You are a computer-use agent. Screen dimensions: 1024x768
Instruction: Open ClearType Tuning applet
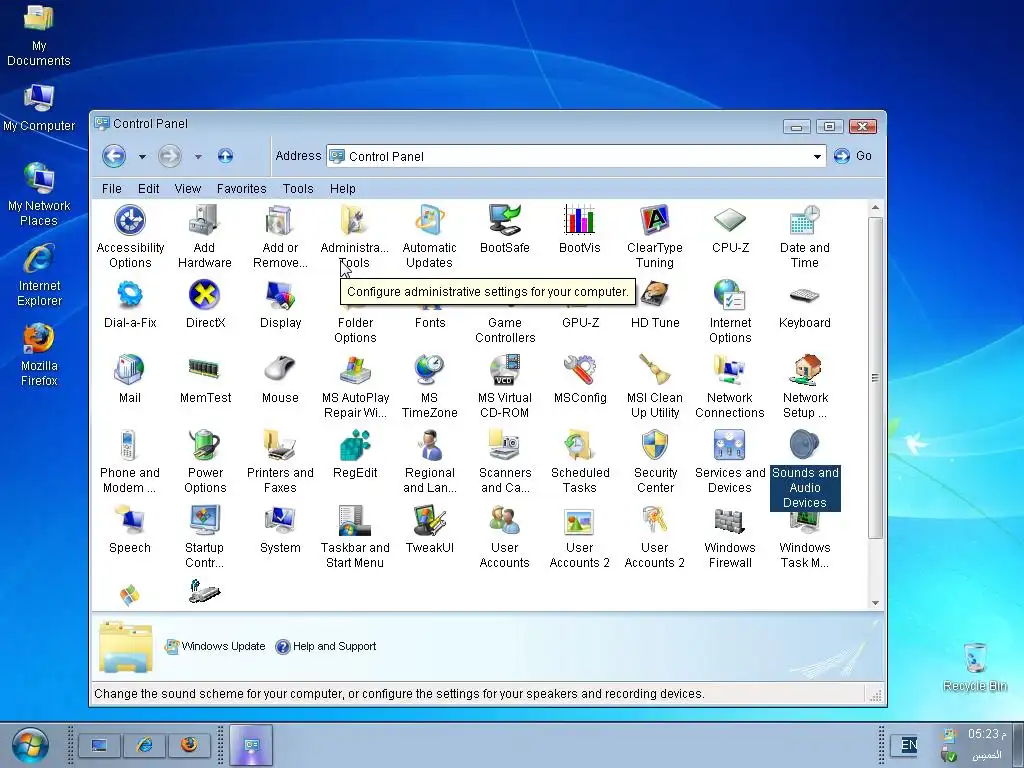coord(654,236)
